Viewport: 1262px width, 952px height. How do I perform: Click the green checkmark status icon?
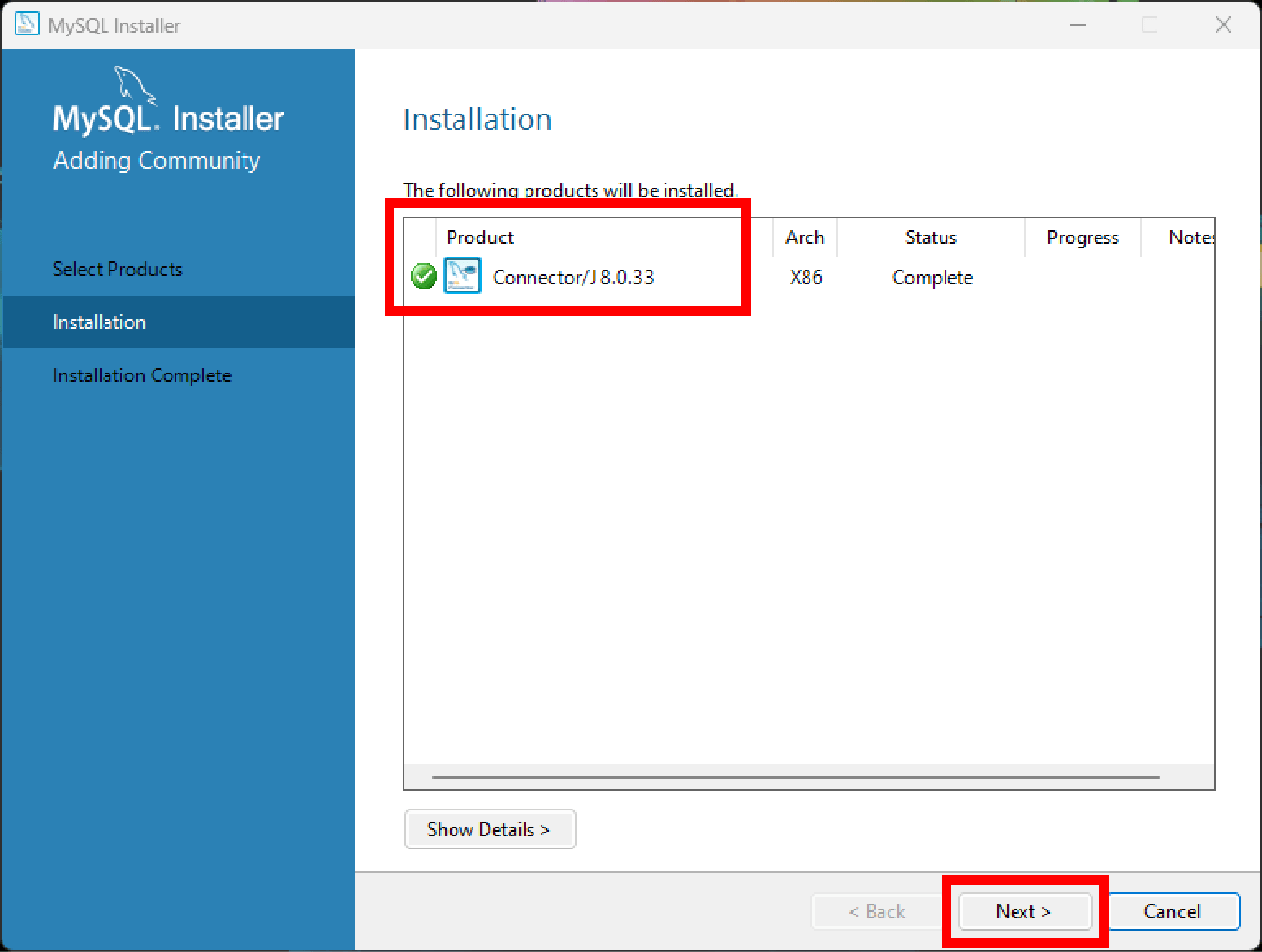(424, 277)
